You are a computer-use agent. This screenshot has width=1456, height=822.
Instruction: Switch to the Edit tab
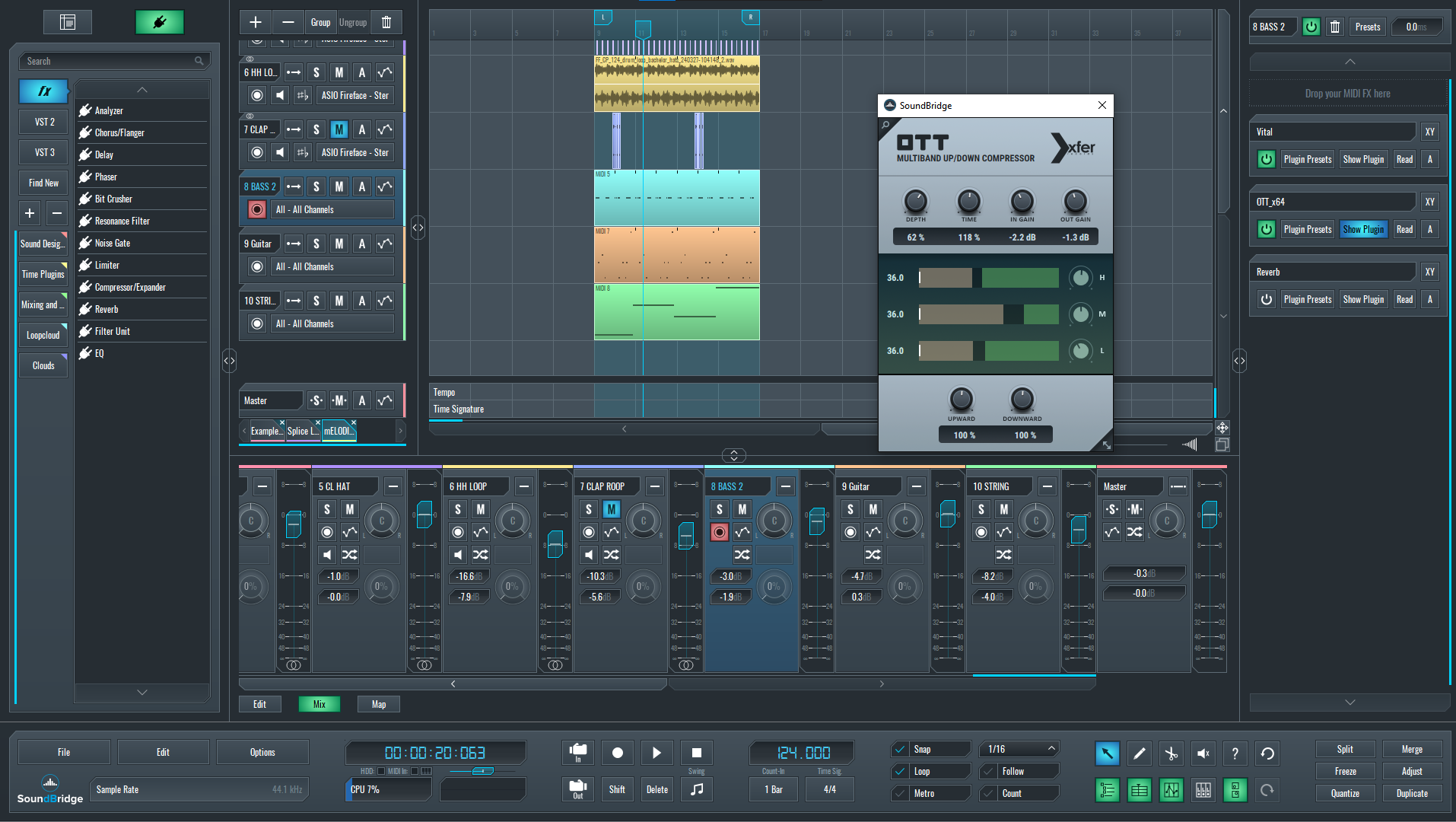point(259,704)
